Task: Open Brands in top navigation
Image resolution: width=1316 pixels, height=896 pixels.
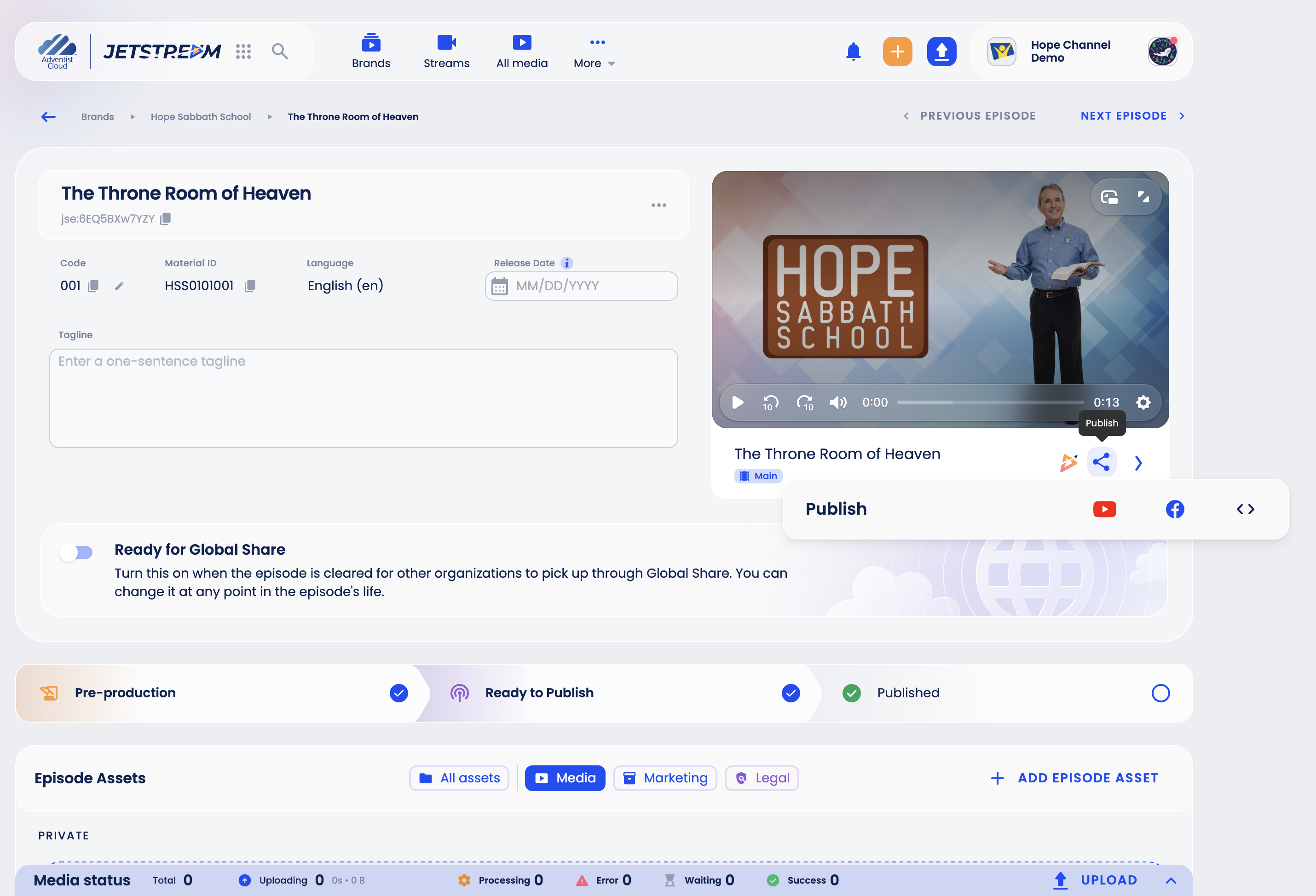Action: pos(371,52)
